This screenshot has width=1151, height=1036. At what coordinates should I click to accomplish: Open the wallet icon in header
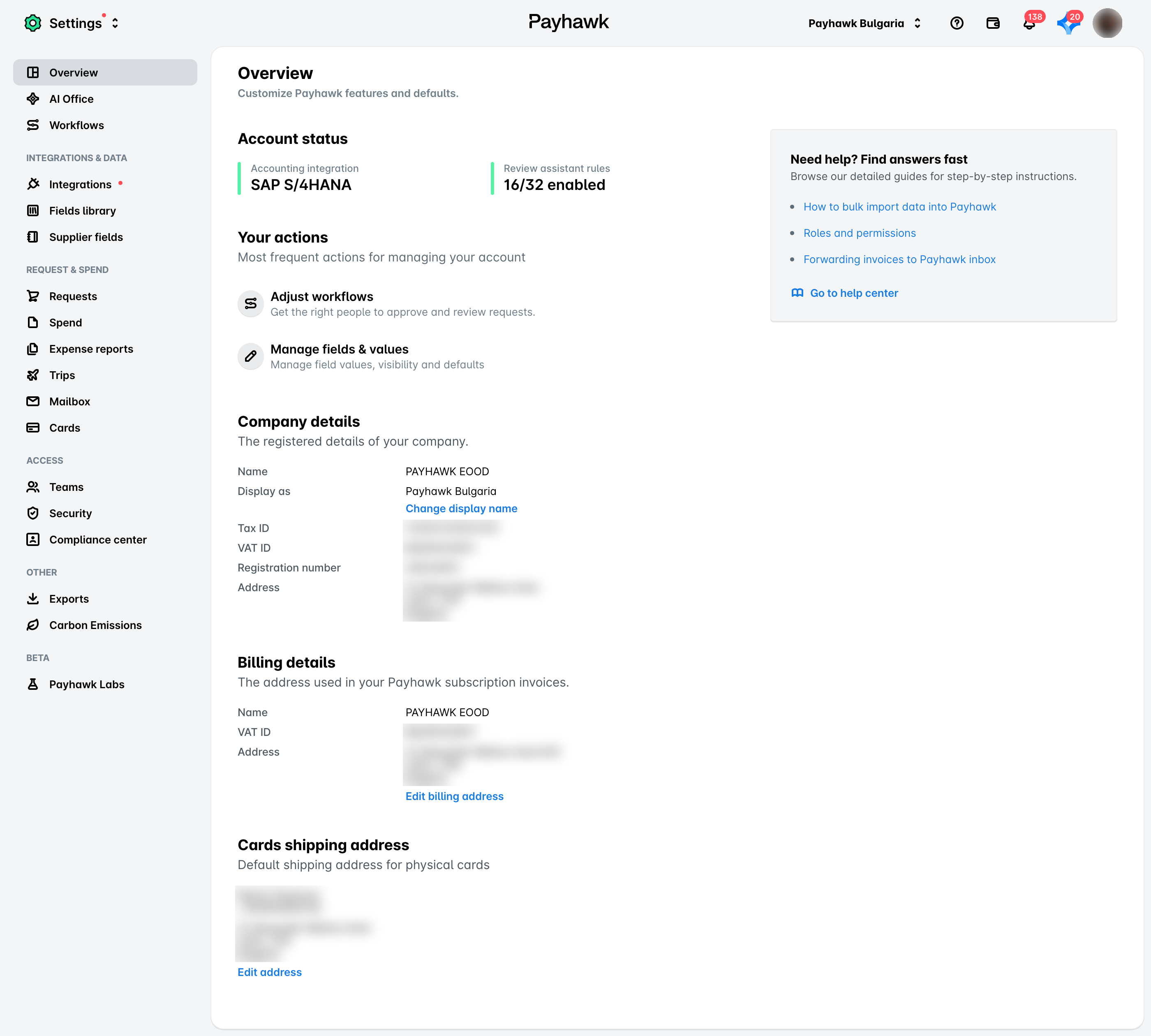tap(993, 23)
